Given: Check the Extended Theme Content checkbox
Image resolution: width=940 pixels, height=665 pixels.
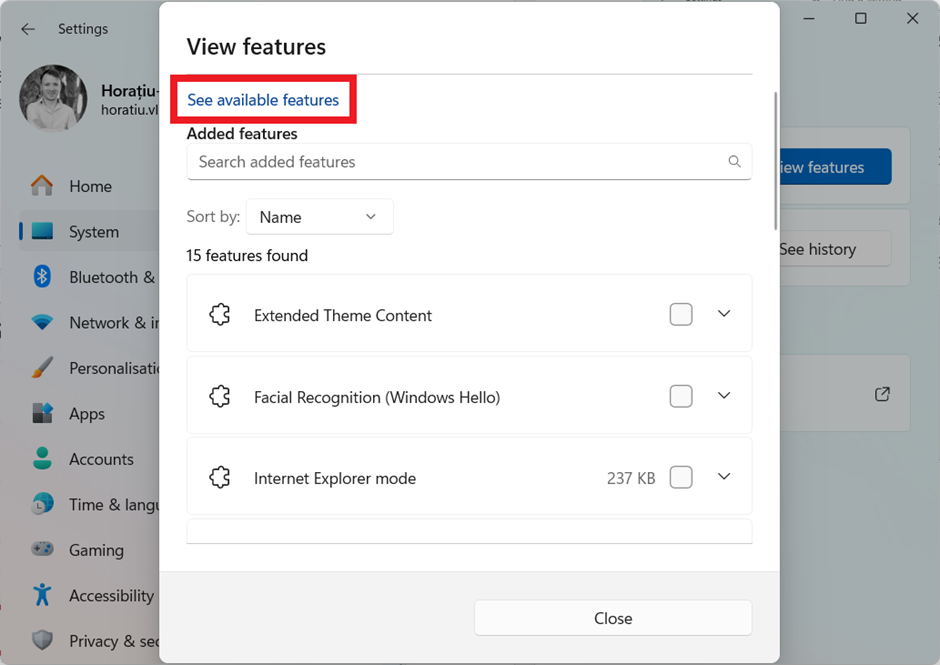Looking at the screenshot, I should click(681, 313).
